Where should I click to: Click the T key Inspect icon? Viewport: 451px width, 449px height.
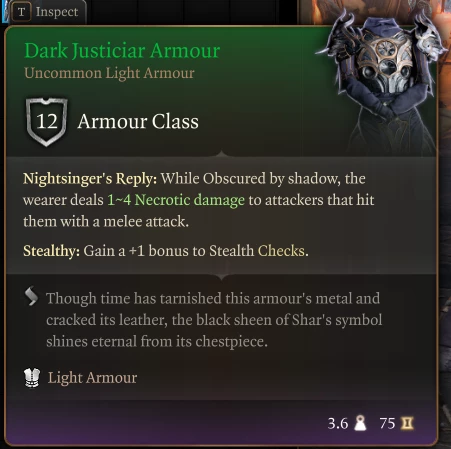pyautogui.click(x=21, y=12)
